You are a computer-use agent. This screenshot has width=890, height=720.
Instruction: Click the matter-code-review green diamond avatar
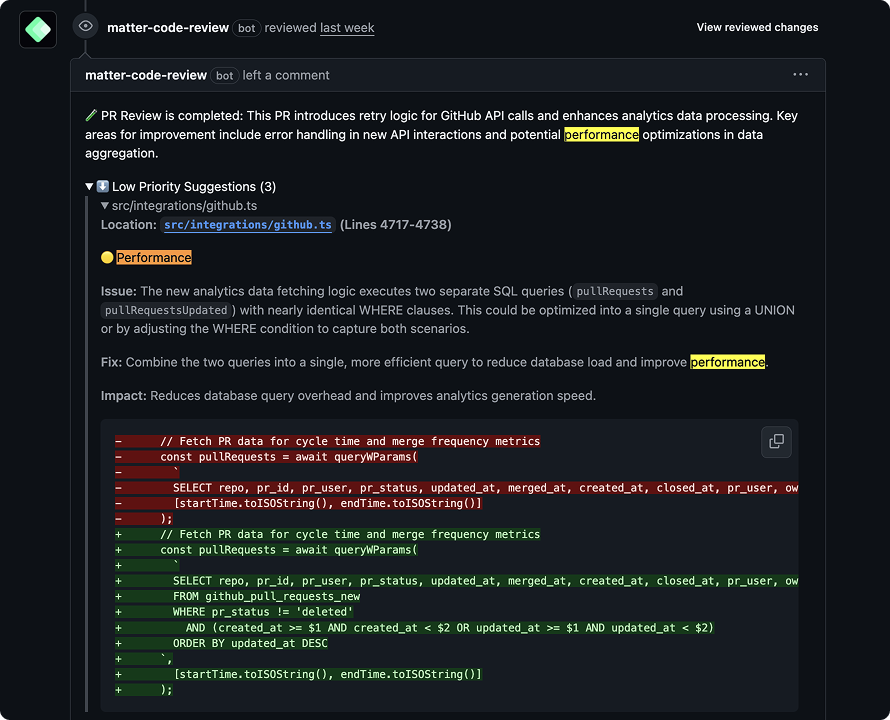[x=38, y=30]
